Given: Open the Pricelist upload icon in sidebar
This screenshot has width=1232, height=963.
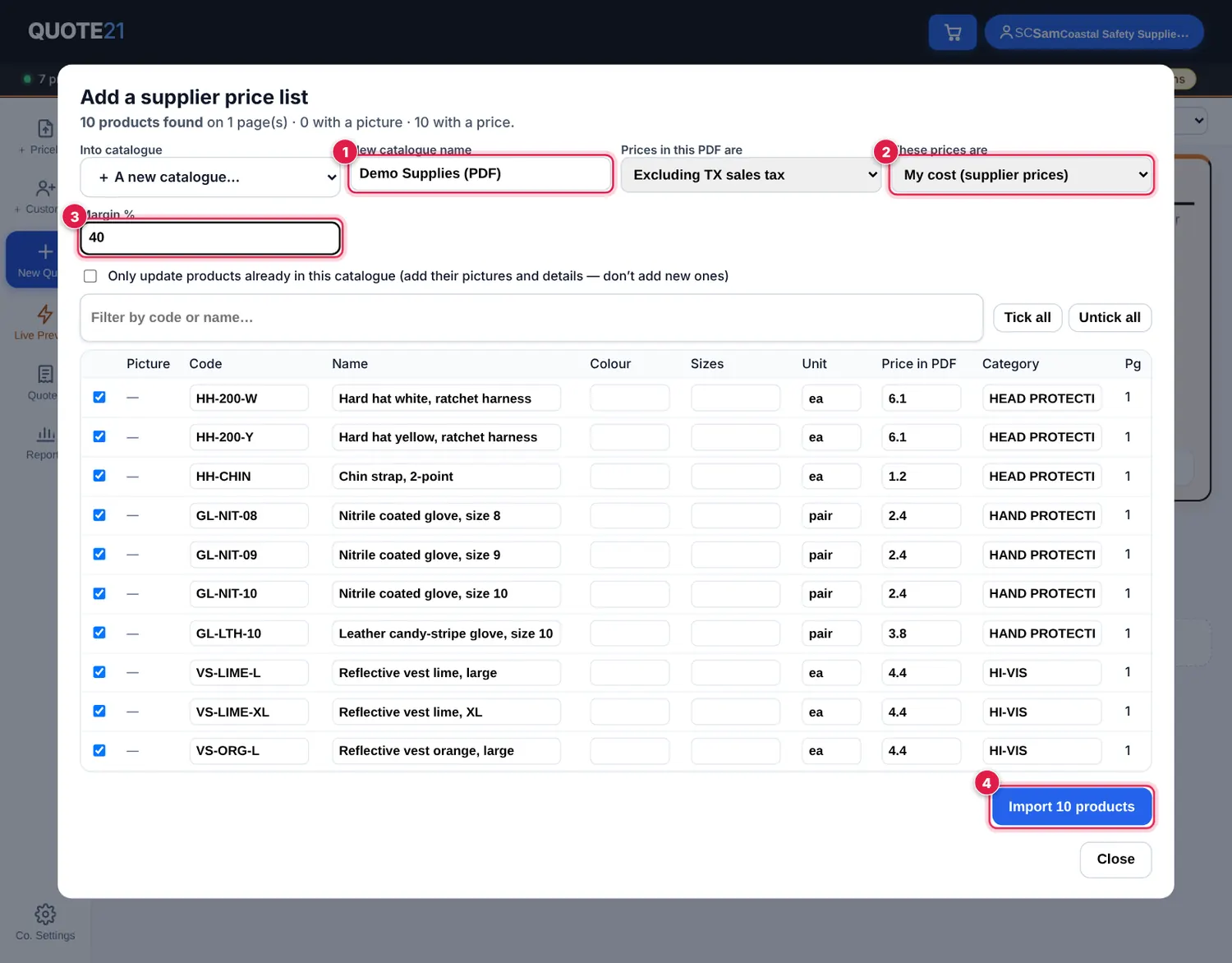Looking at the screenshot, I should (46, 128).
